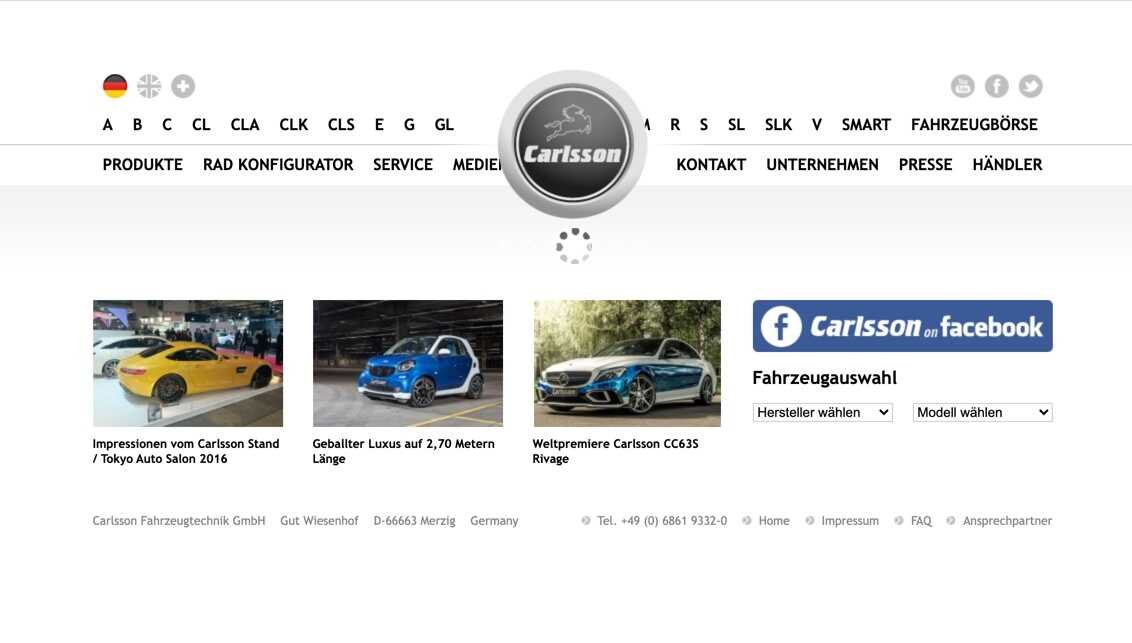Viewport: 1132px width, 643px height.
Task: Open the yellow car Tokyo Auto Salon thumbnail
Action: [x=188, y=363]
